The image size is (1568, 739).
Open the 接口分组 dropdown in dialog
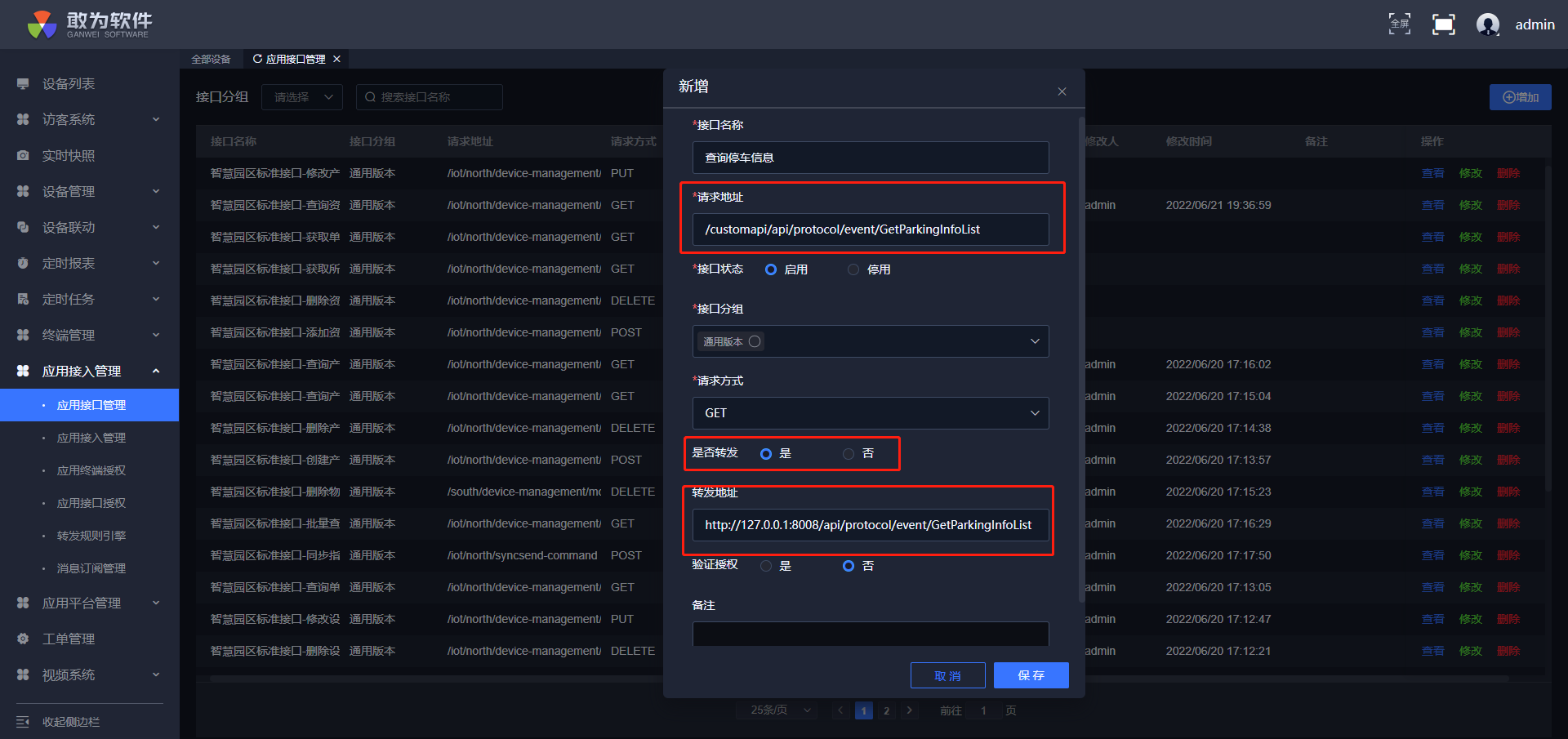point(870,341)
